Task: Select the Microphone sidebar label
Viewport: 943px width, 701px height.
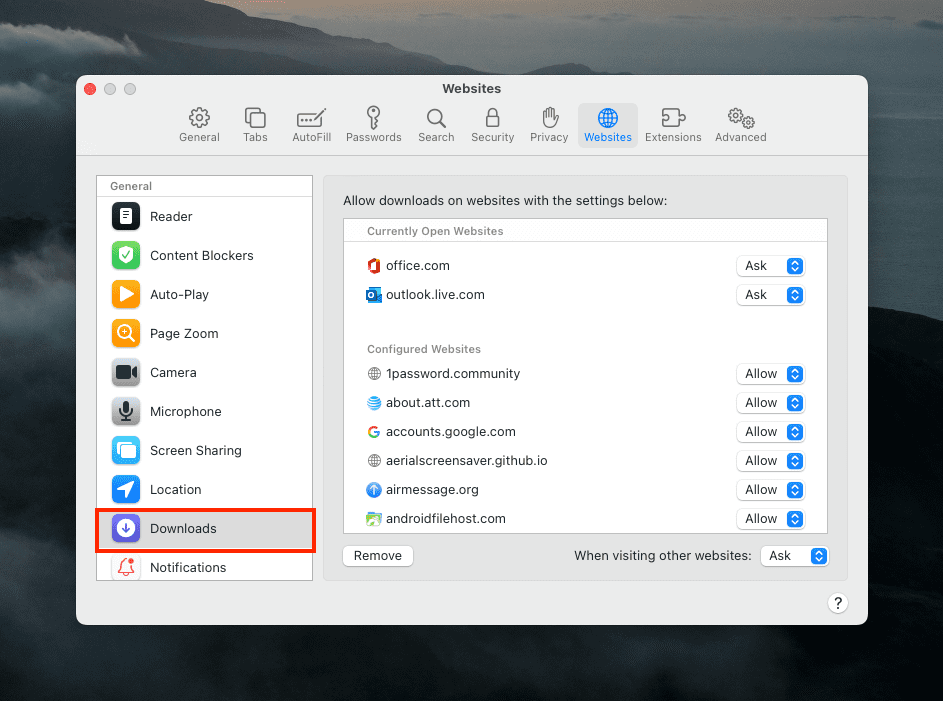Action: tap(185, 411)
